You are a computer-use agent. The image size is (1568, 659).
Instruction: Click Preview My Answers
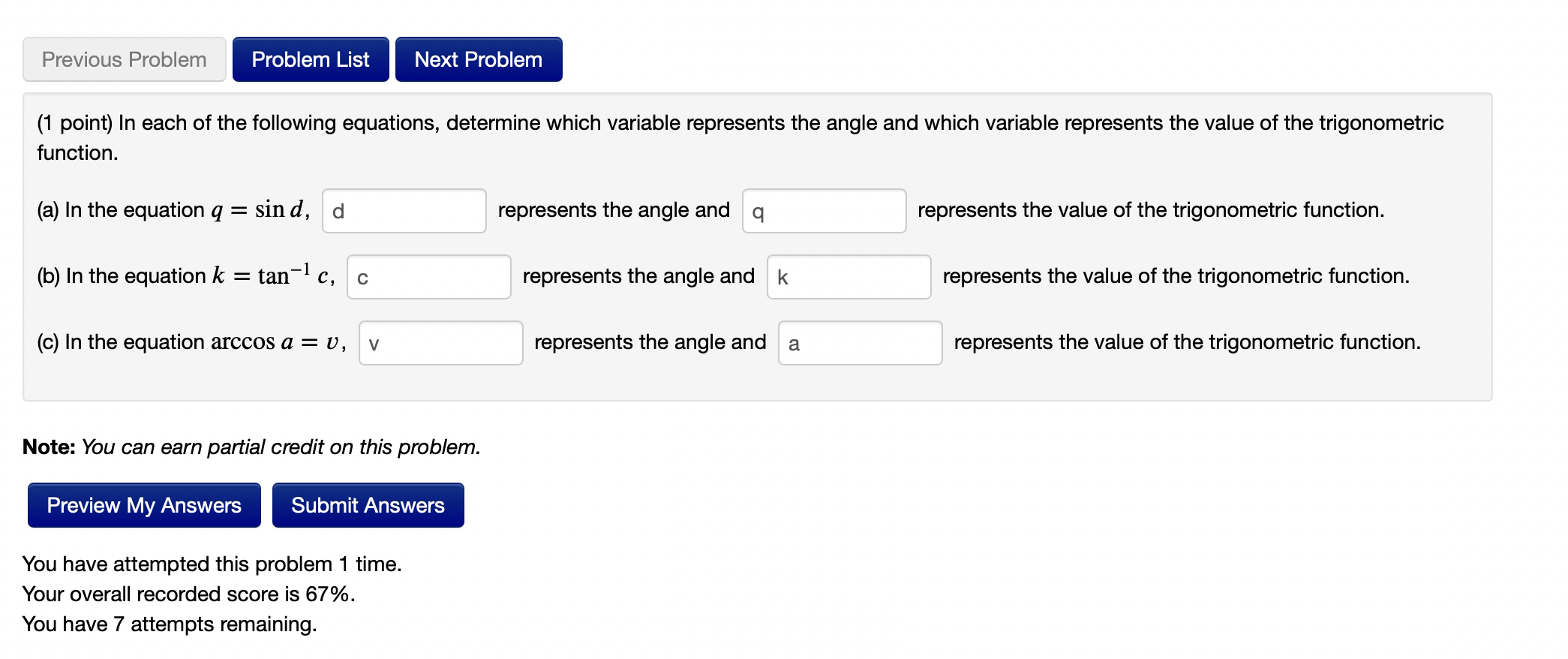click(143, 505)
